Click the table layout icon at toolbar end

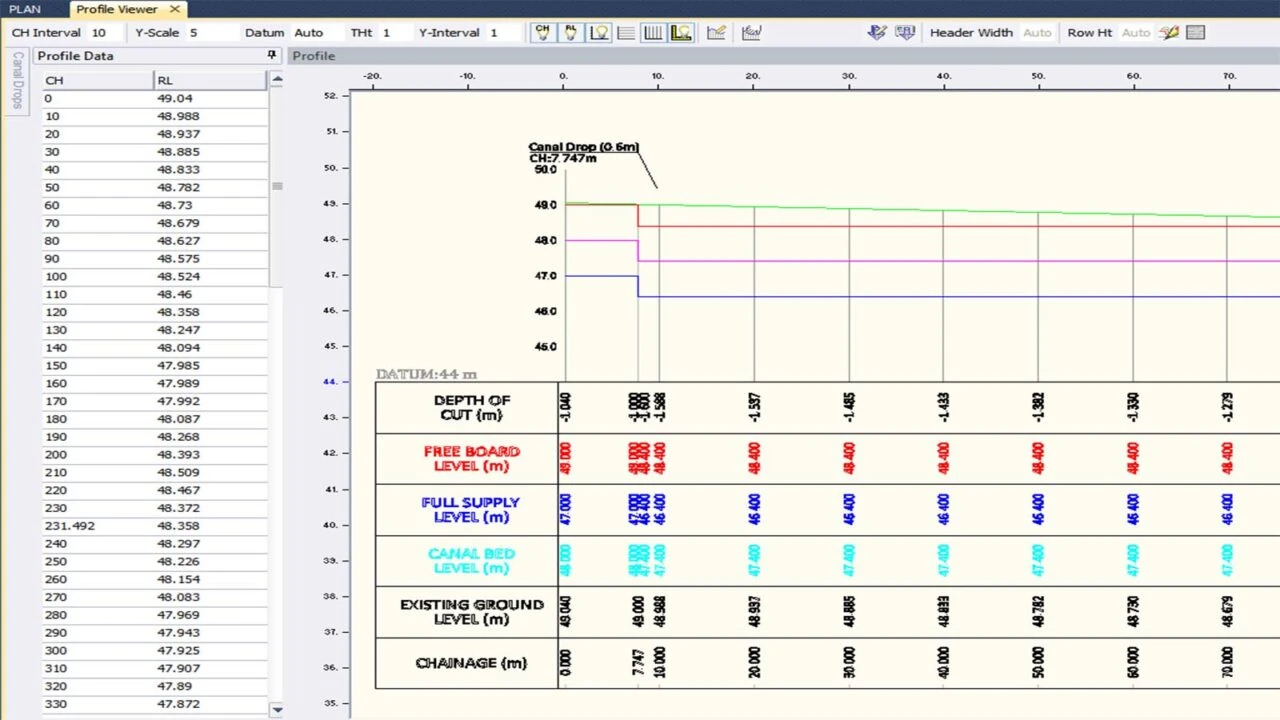click(1195, 32)
